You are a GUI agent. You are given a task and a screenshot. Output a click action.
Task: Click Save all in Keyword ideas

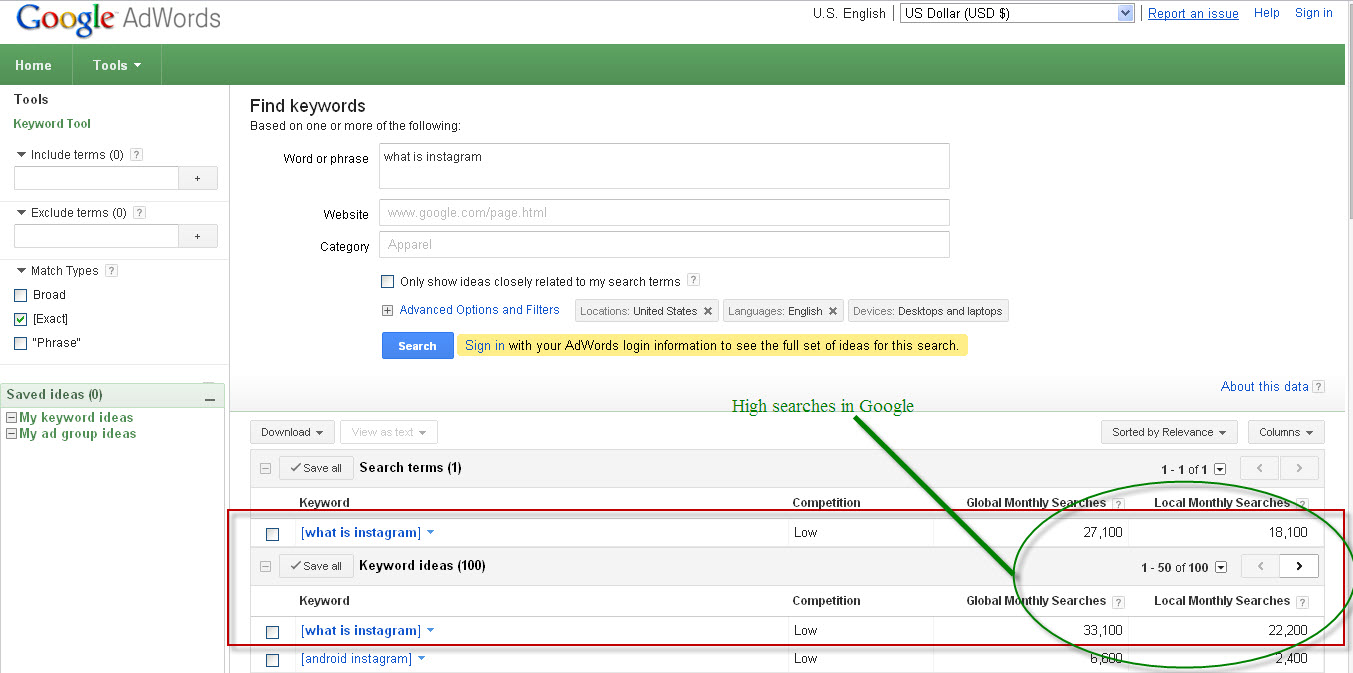pos(316,566)
